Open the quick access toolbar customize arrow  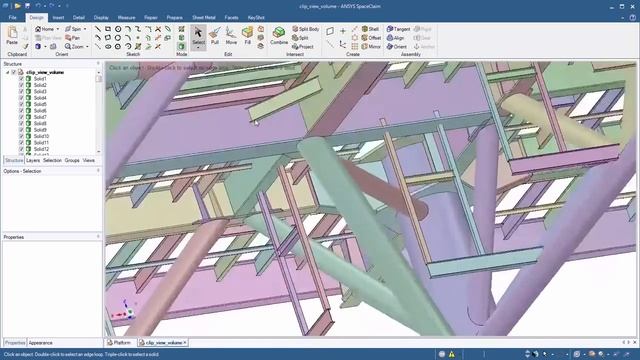(67, 6)
